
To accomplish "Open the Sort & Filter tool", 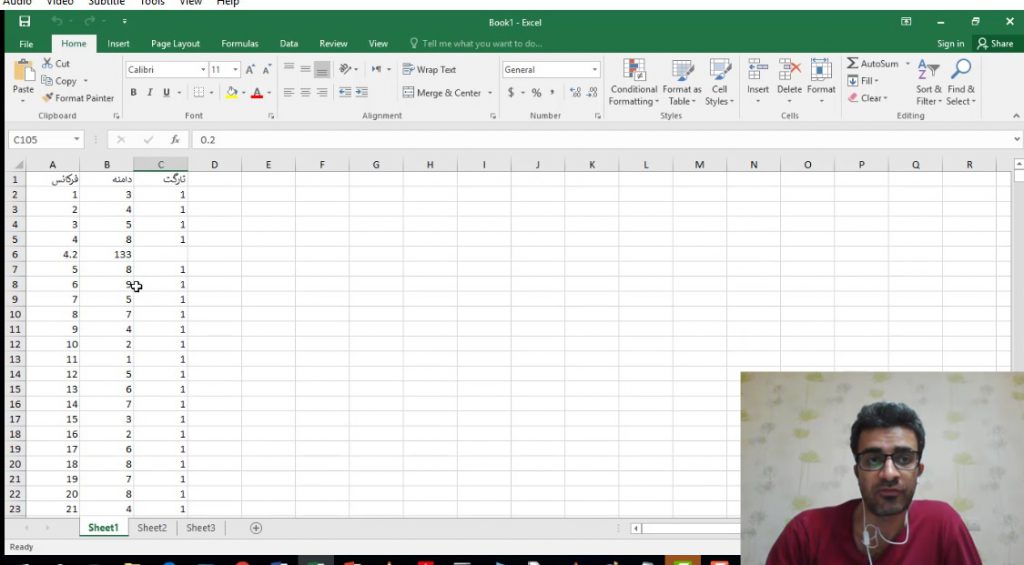I will 929,70.
